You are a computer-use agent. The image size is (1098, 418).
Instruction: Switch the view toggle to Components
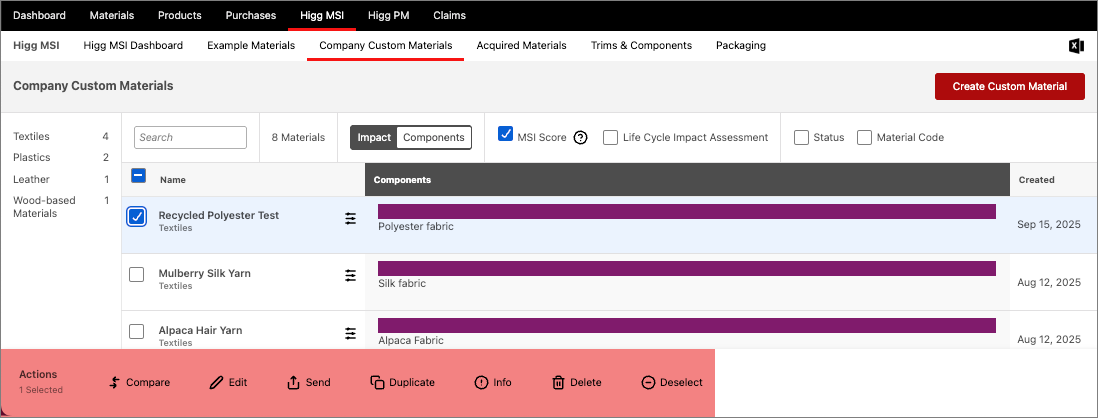pyautogui.click(x=433, y=137)
